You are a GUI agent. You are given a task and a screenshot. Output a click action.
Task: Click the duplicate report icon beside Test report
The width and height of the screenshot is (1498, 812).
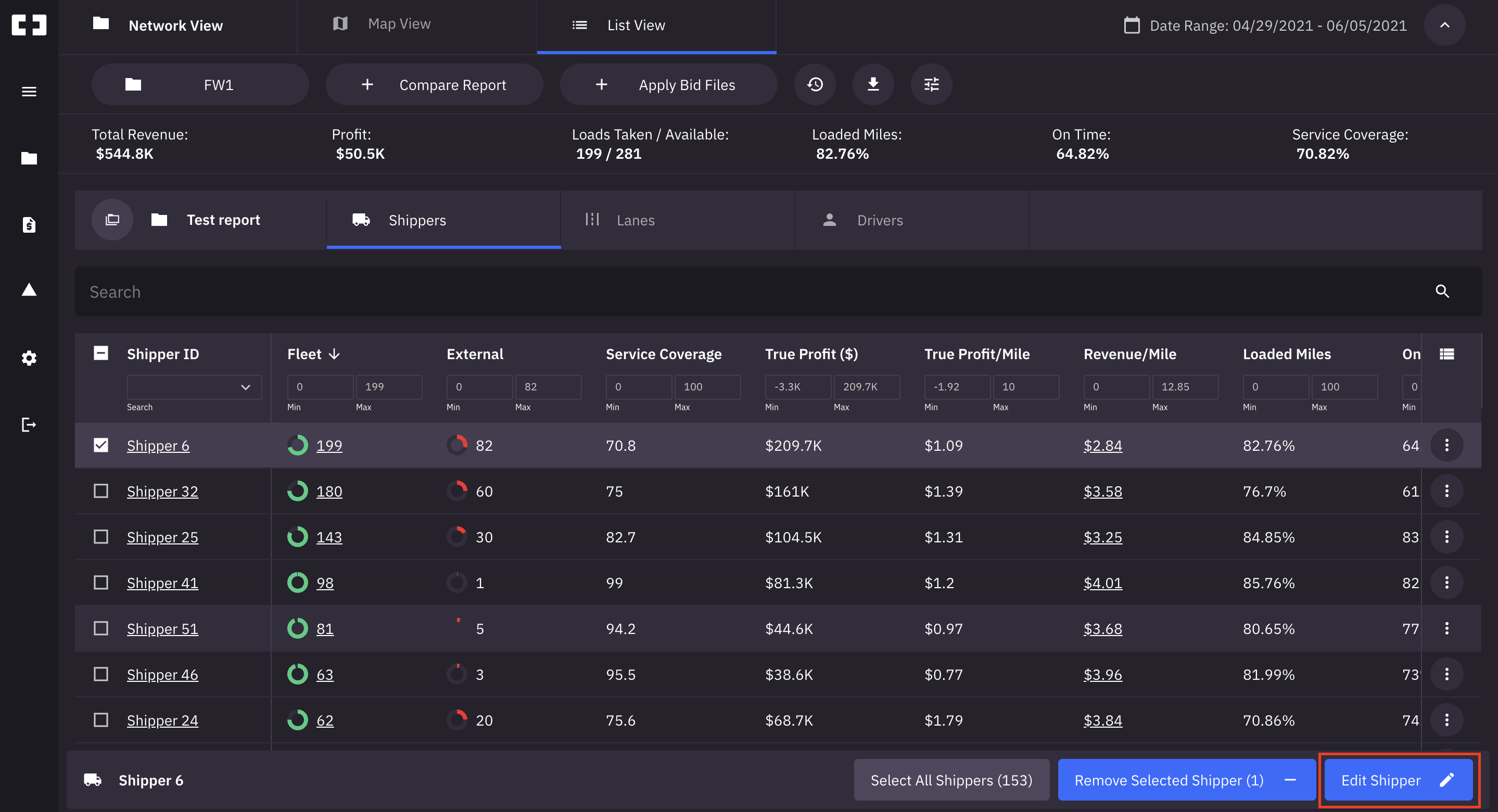coord(112,219)
